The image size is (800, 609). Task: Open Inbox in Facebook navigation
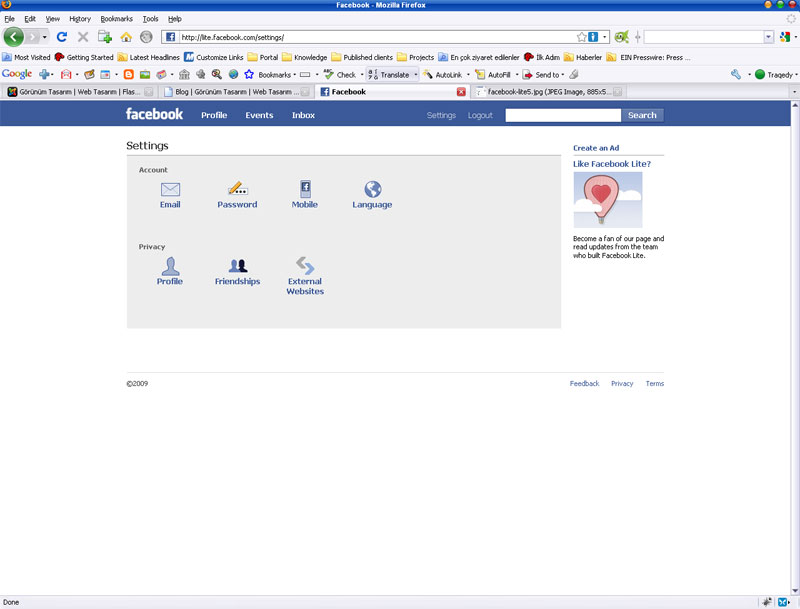[303, 115]
